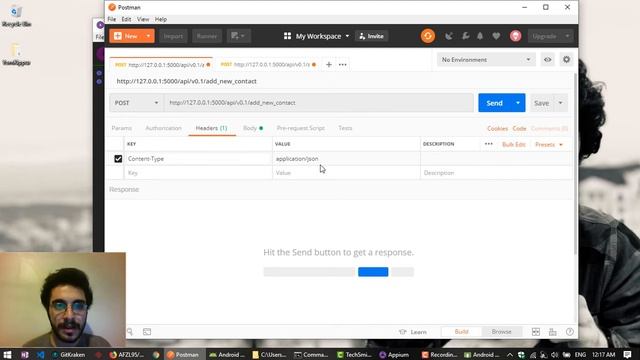Click the empty Value input field

click(x=346, y=173)
